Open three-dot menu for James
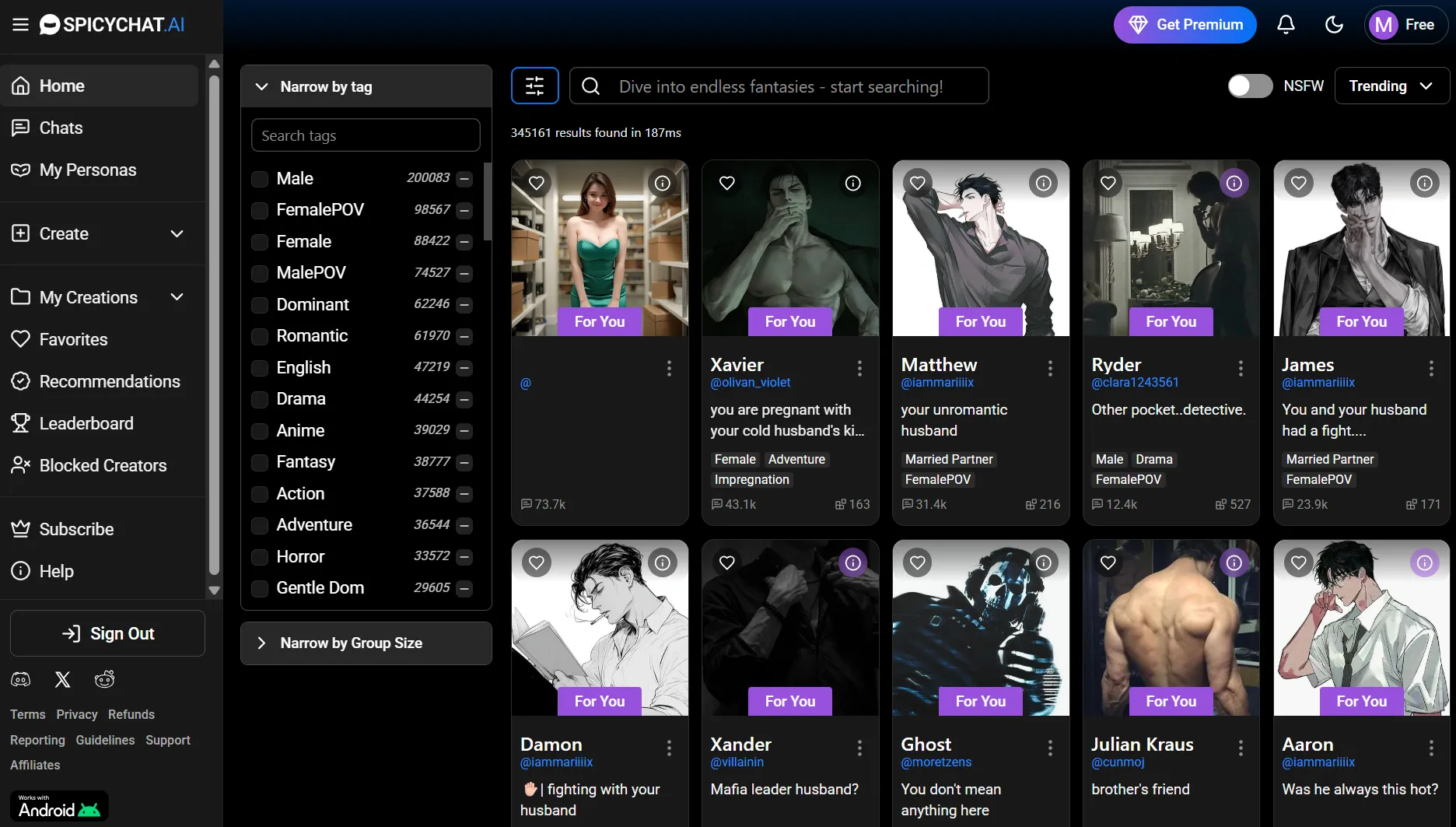 pyautogui.click(x=1431, y=368)
